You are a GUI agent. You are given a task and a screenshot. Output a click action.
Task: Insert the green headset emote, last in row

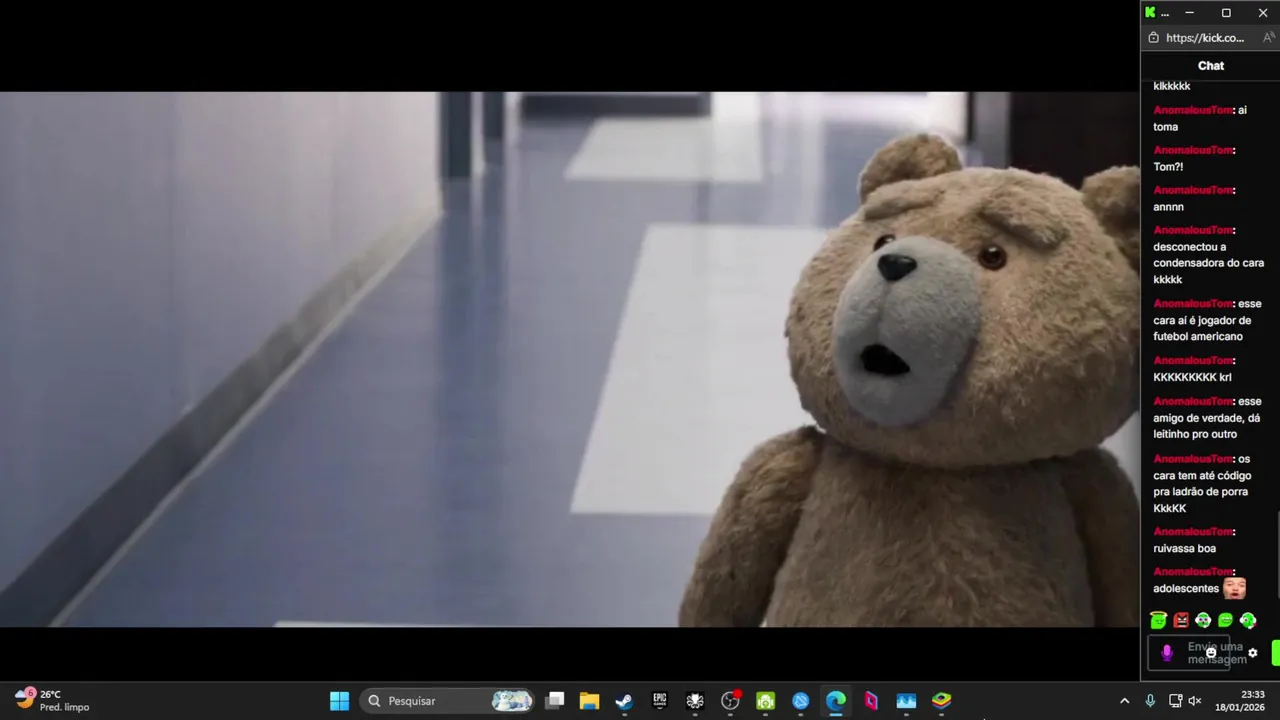1247,620
